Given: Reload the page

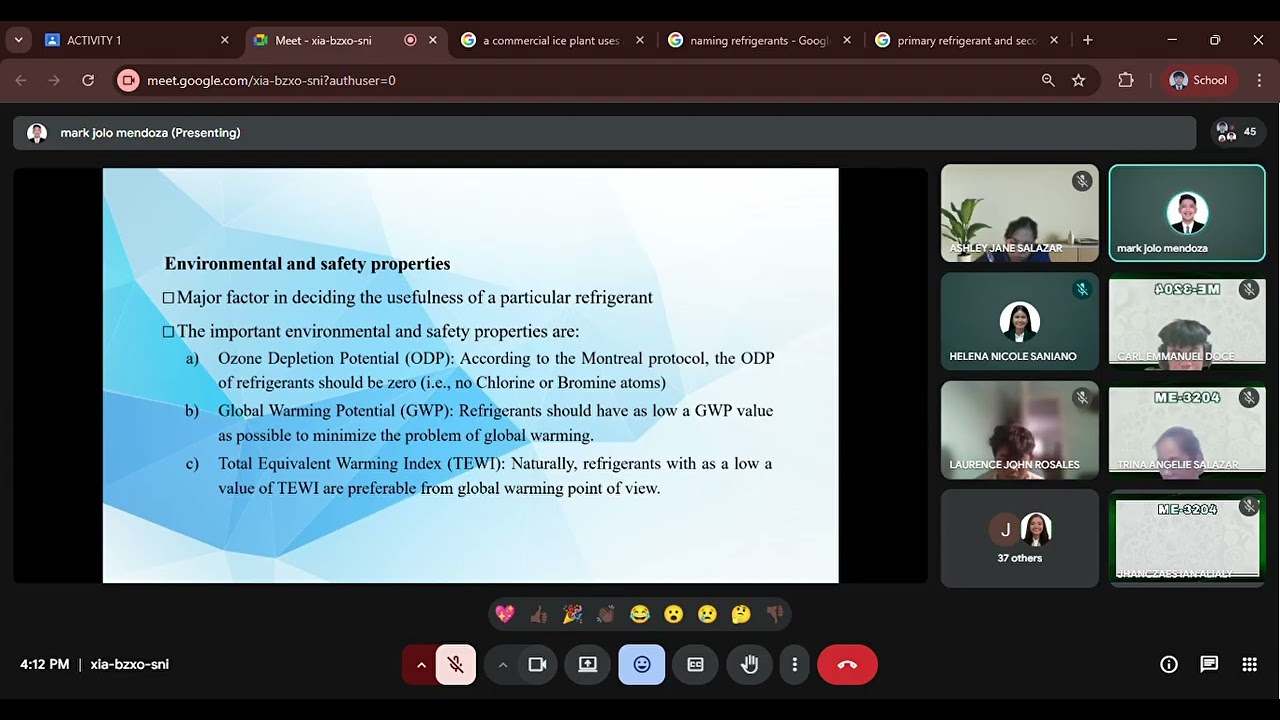Looking at the screenshot, I should [88, 80].
